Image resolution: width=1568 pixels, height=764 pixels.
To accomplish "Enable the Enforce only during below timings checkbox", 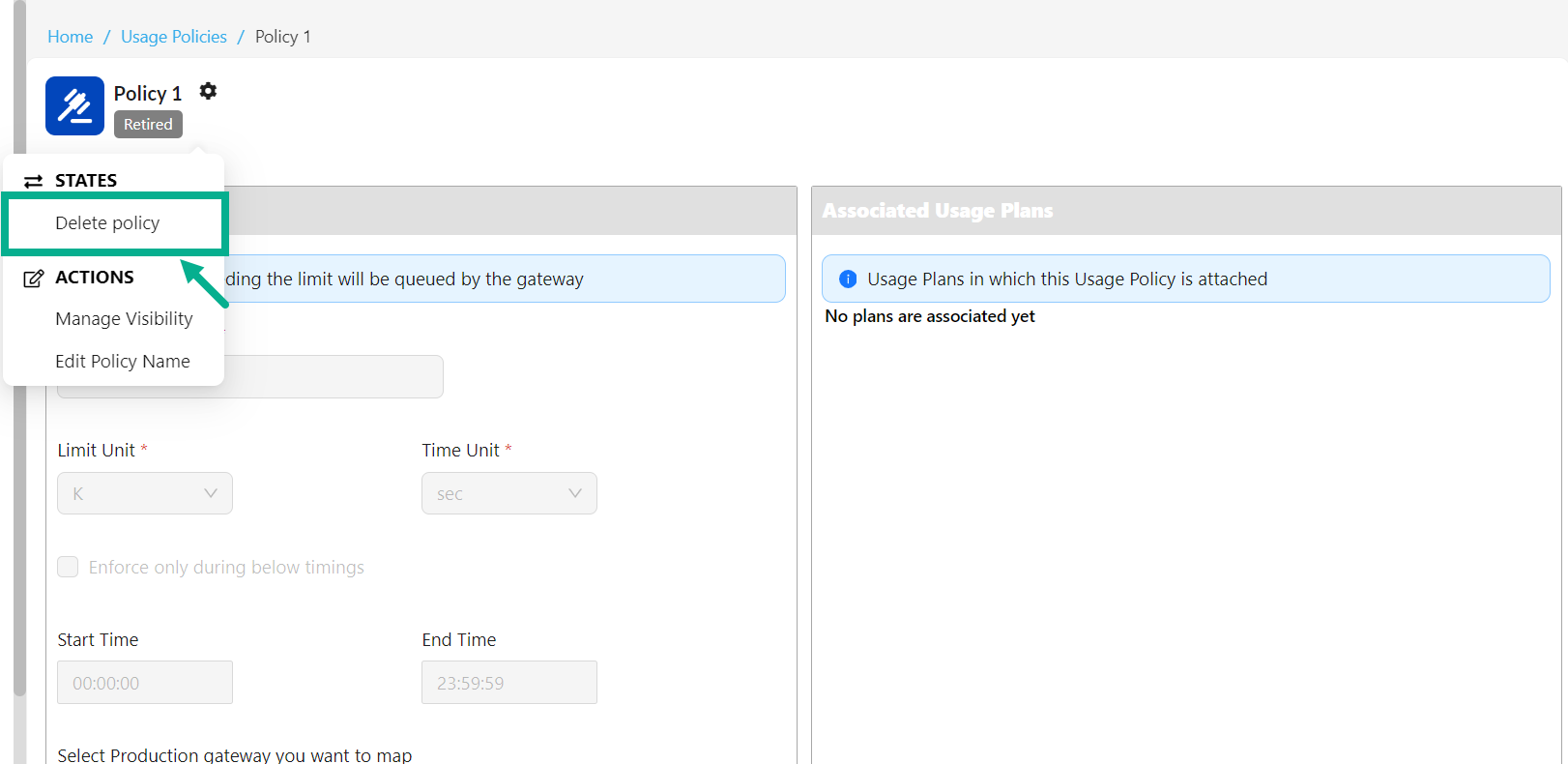I will click(68, 567).
